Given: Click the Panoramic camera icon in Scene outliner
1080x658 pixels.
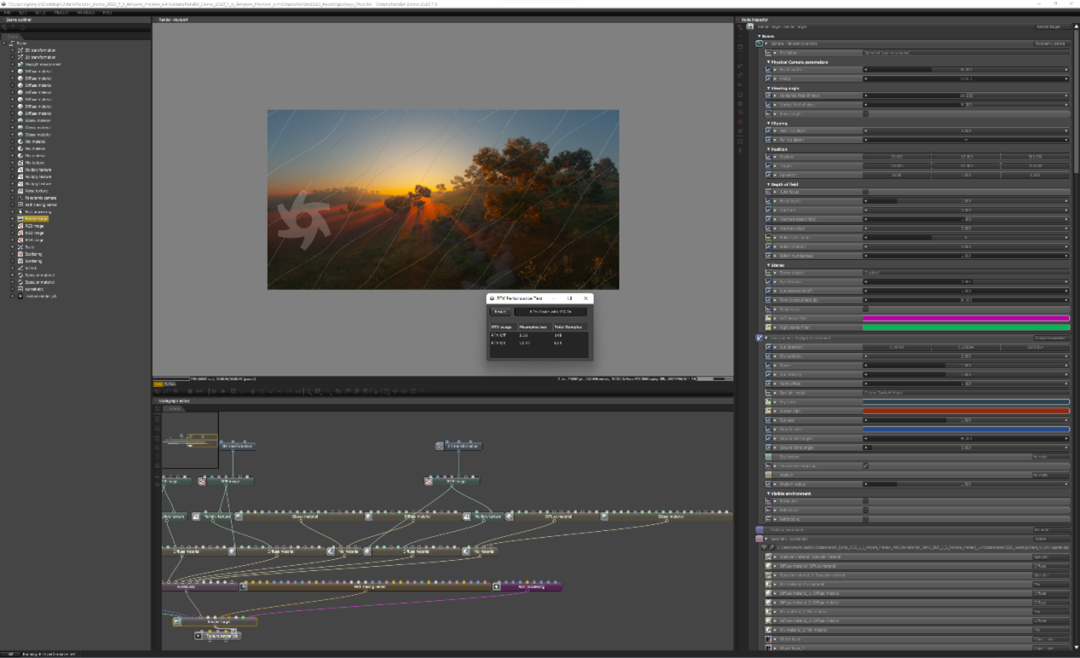Looking at the screenshot, I should coord(19,198).
